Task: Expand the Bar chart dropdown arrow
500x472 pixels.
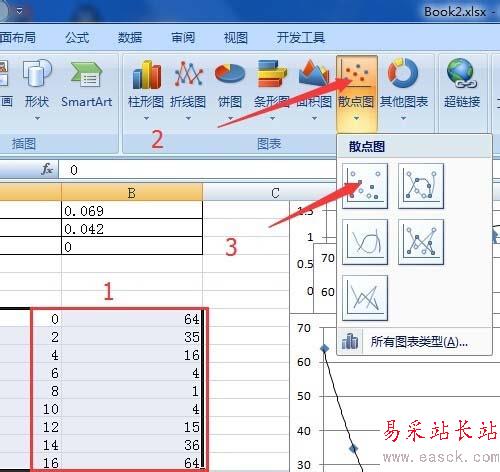Action: pos(272,118)
